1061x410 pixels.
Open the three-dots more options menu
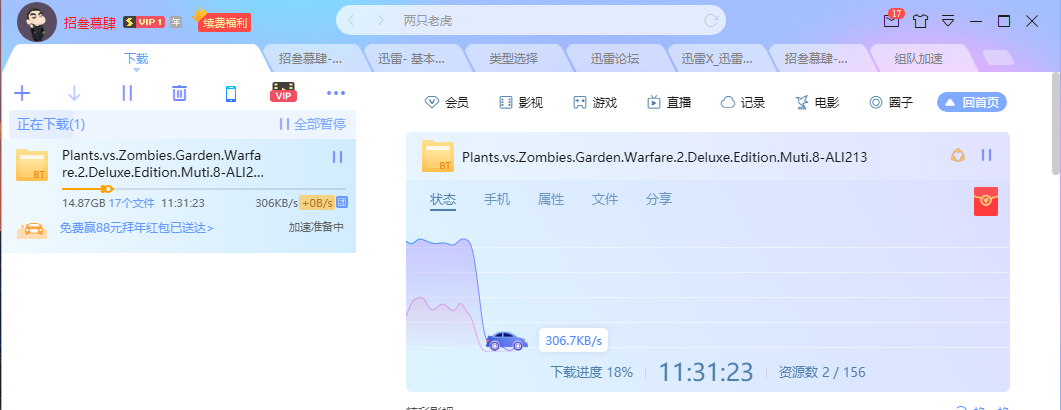click(336, 93)
